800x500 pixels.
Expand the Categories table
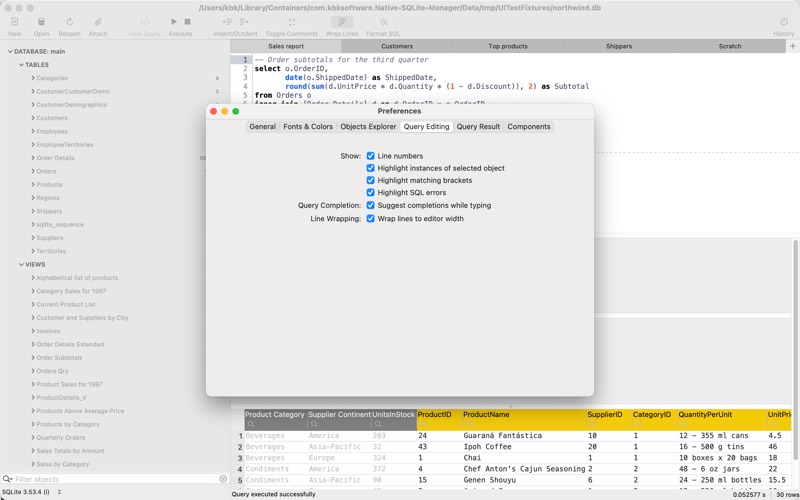point(33,78)
